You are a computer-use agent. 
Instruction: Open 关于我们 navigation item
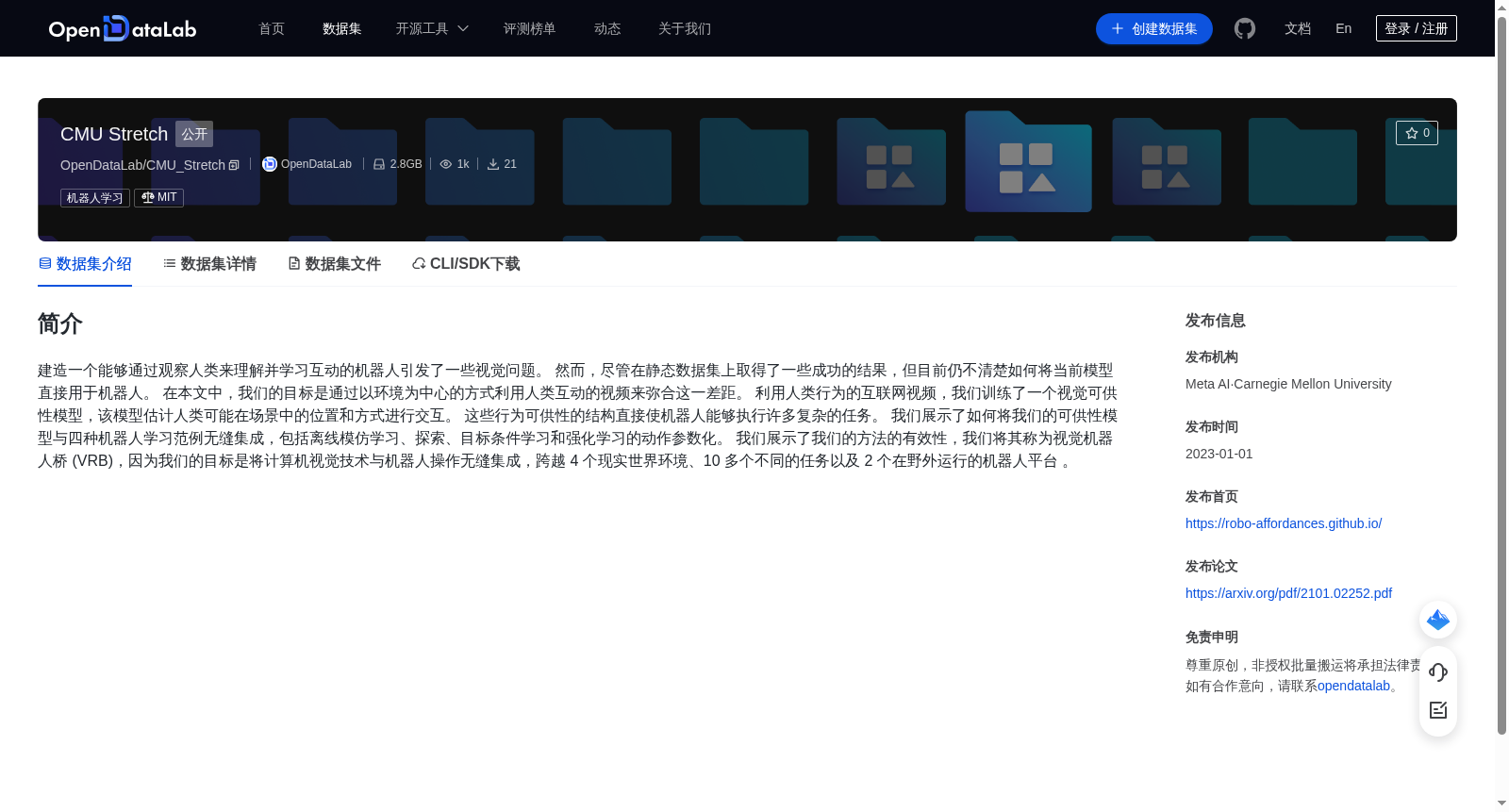click(685, 28)
